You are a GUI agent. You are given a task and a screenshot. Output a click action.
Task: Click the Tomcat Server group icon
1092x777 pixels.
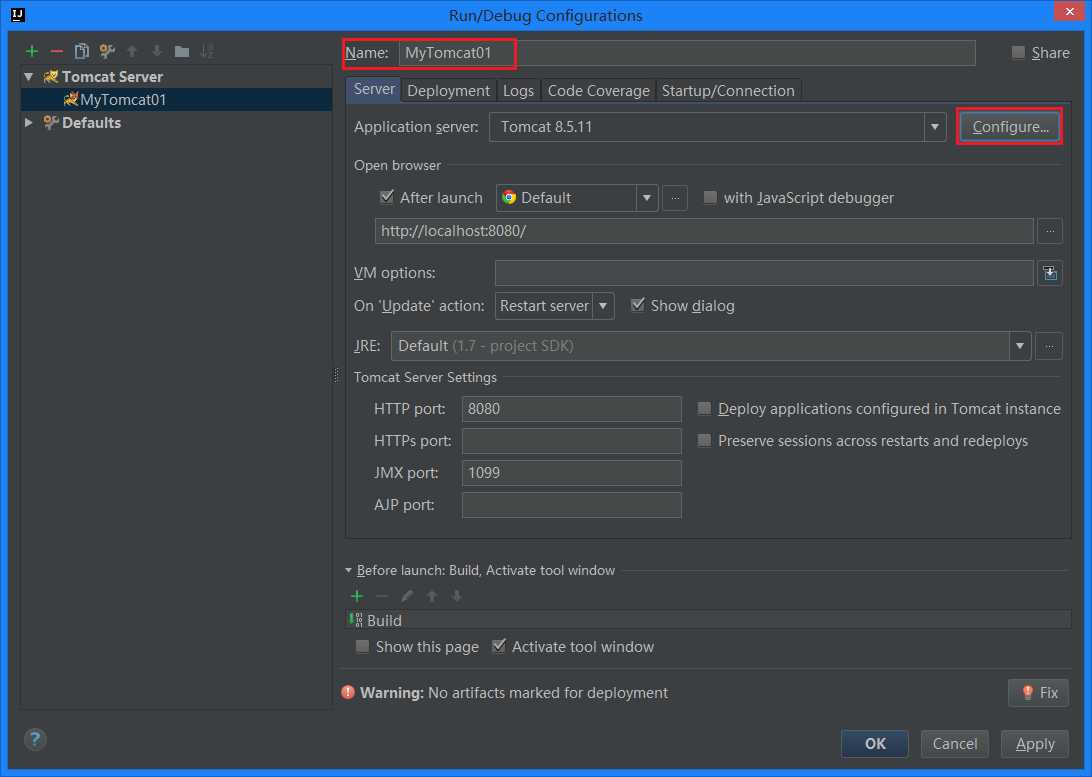tap(50, 77)
